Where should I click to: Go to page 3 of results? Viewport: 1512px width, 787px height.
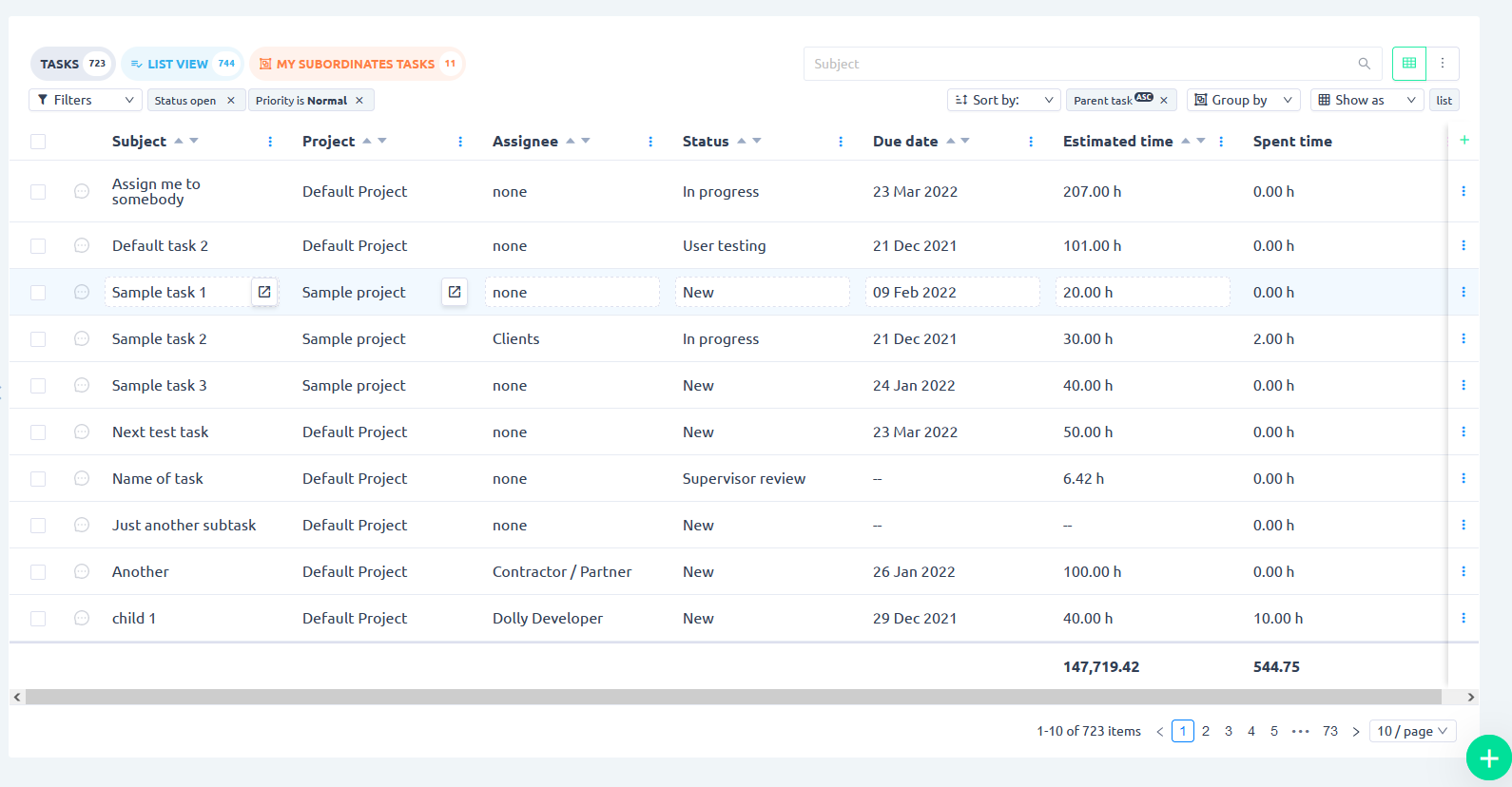pyautogui.click(x=1229, y=731)
